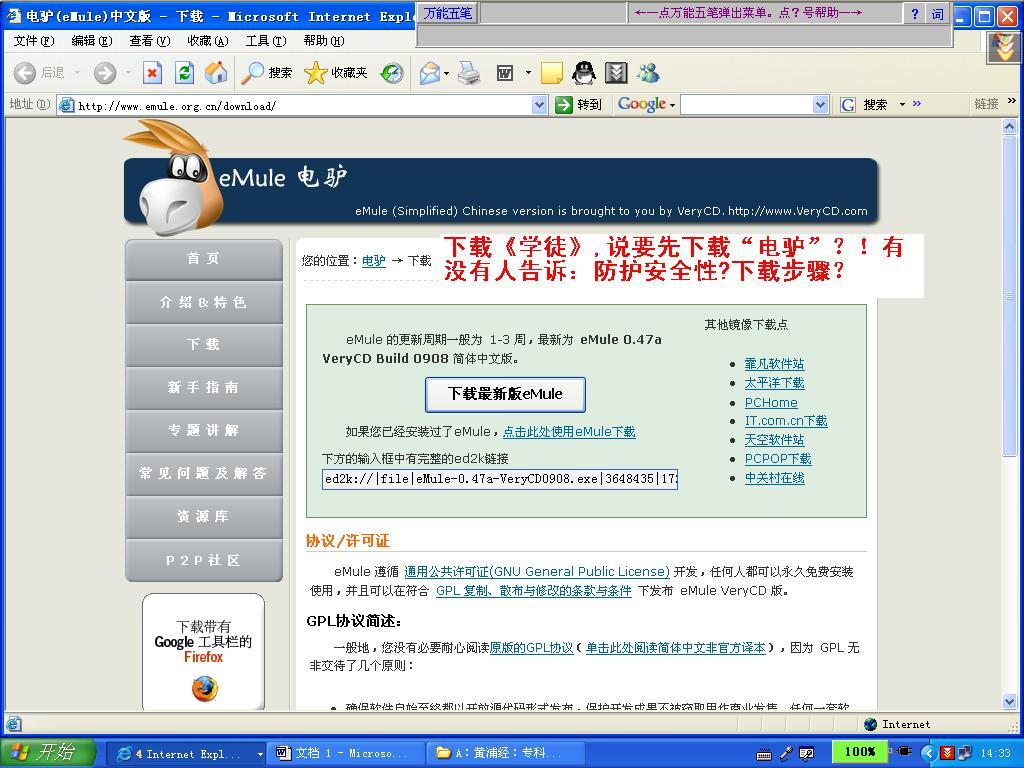Open the dropdown arrow next to G 搜索

(902, 104)
